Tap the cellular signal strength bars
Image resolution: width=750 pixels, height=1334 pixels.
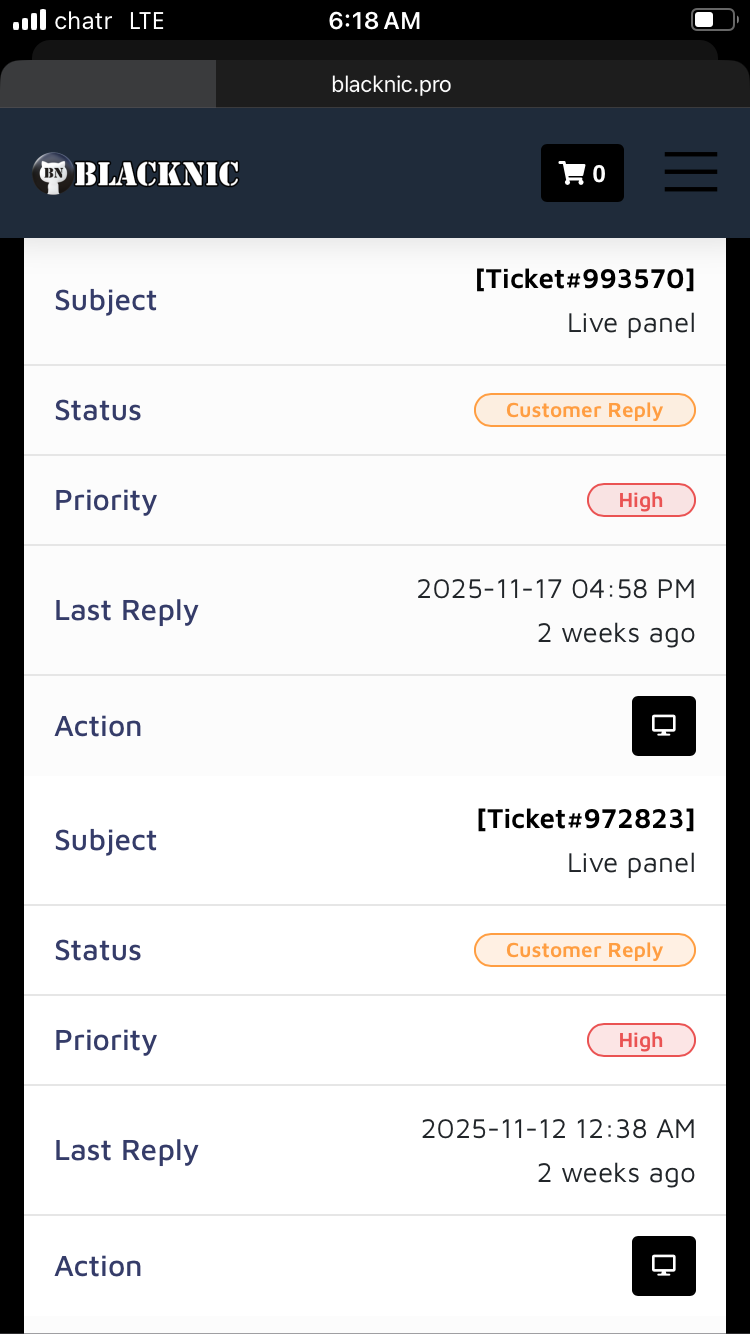click(30, 20)
